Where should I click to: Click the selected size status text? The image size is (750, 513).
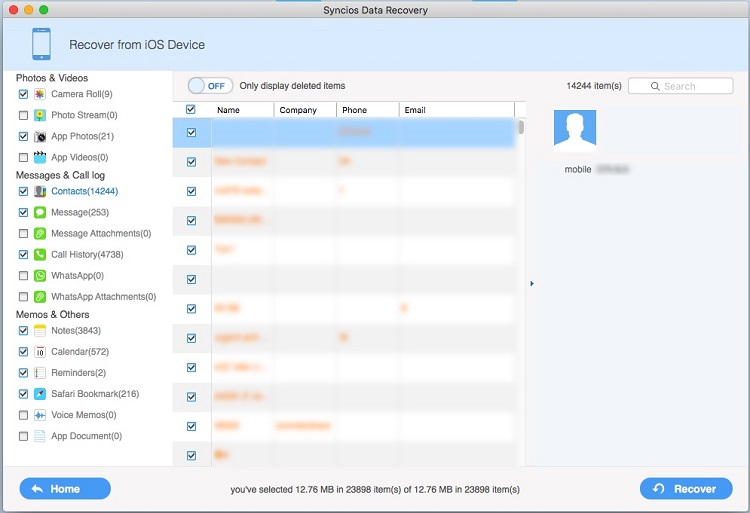(x=375, y=490)
